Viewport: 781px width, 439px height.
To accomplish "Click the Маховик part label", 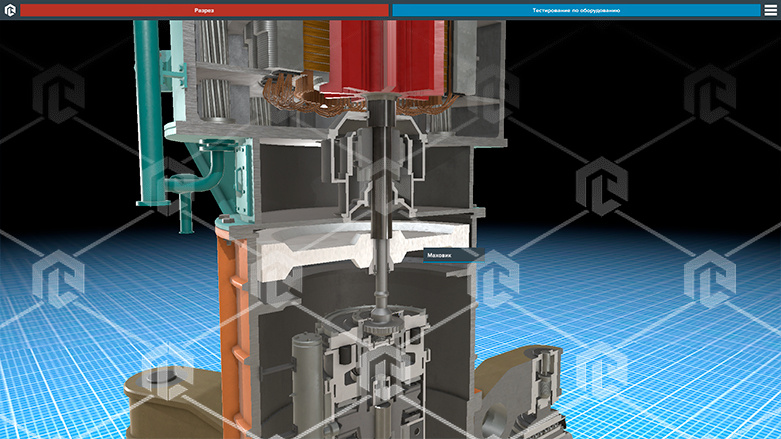I will point(453,255).
